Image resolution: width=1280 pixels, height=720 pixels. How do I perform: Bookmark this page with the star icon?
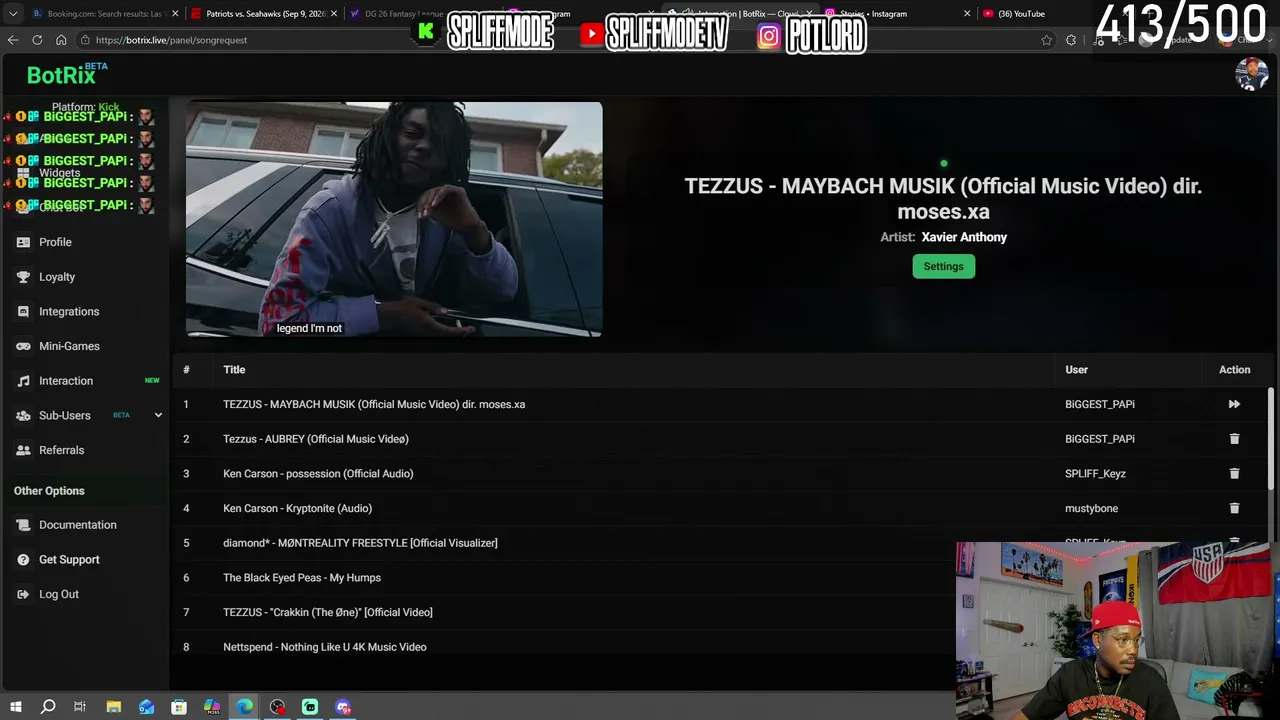1047,40
